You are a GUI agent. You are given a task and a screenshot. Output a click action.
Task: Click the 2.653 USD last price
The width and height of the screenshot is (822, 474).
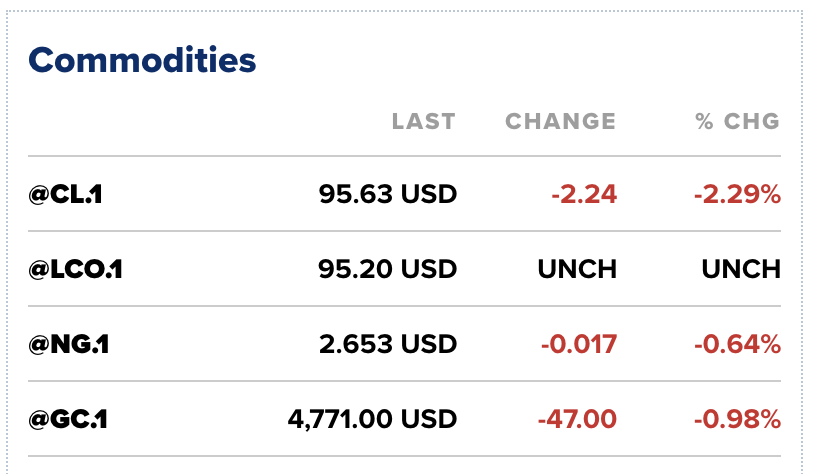388,344
